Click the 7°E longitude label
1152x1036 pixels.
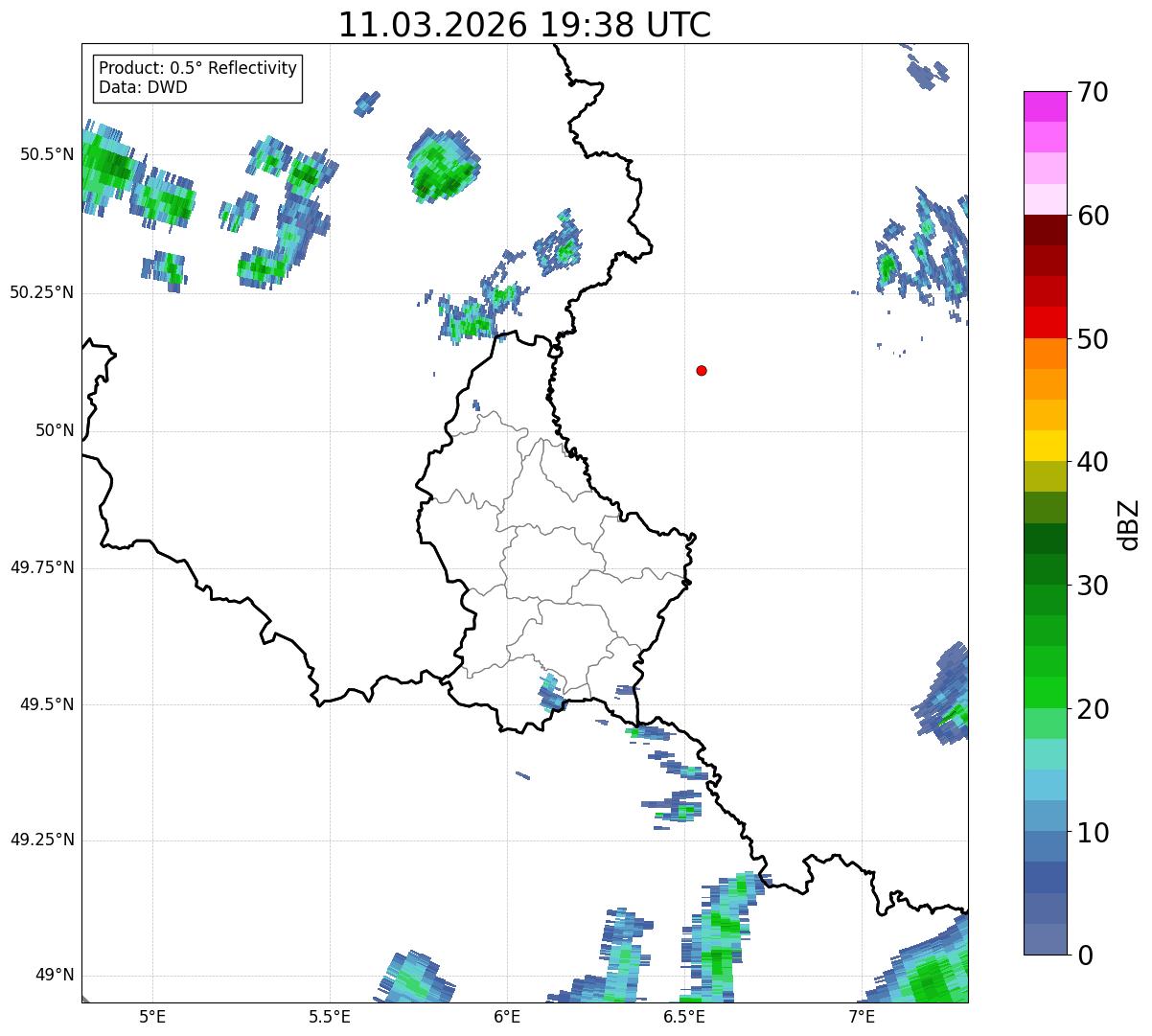pos(862,1017)
